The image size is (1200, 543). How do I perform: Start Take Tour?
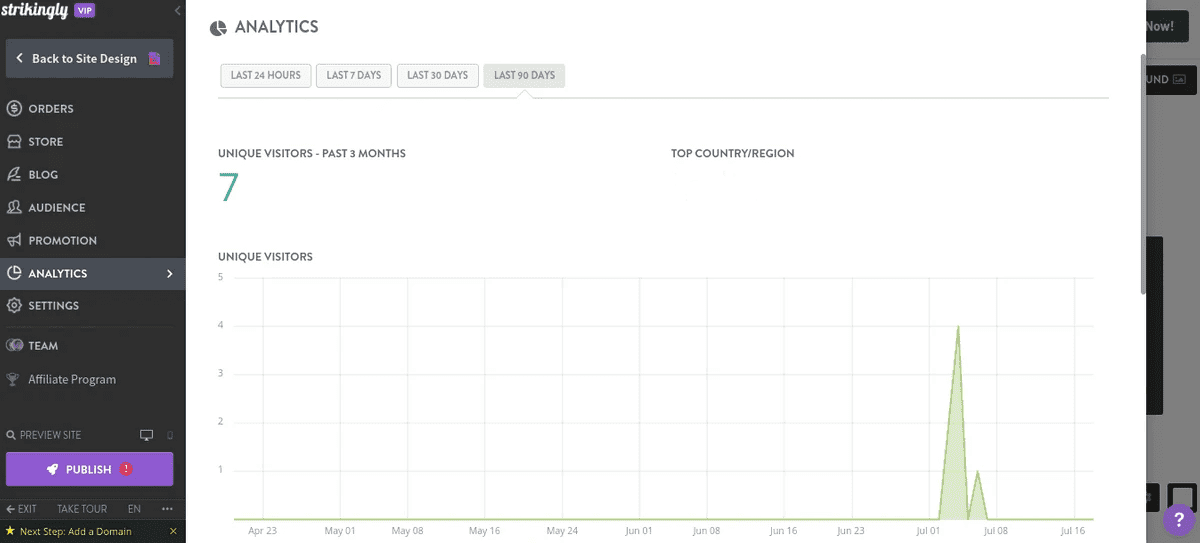click(82, 508)
